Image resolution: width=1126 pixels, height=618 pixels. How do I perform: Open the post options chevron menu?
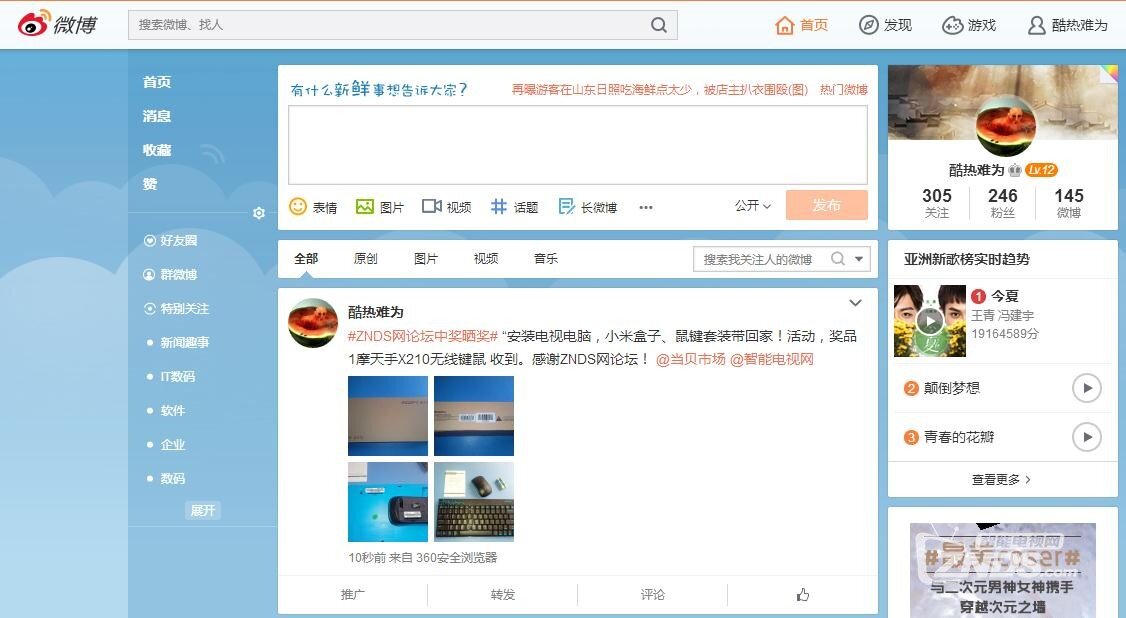pos(855,303)
